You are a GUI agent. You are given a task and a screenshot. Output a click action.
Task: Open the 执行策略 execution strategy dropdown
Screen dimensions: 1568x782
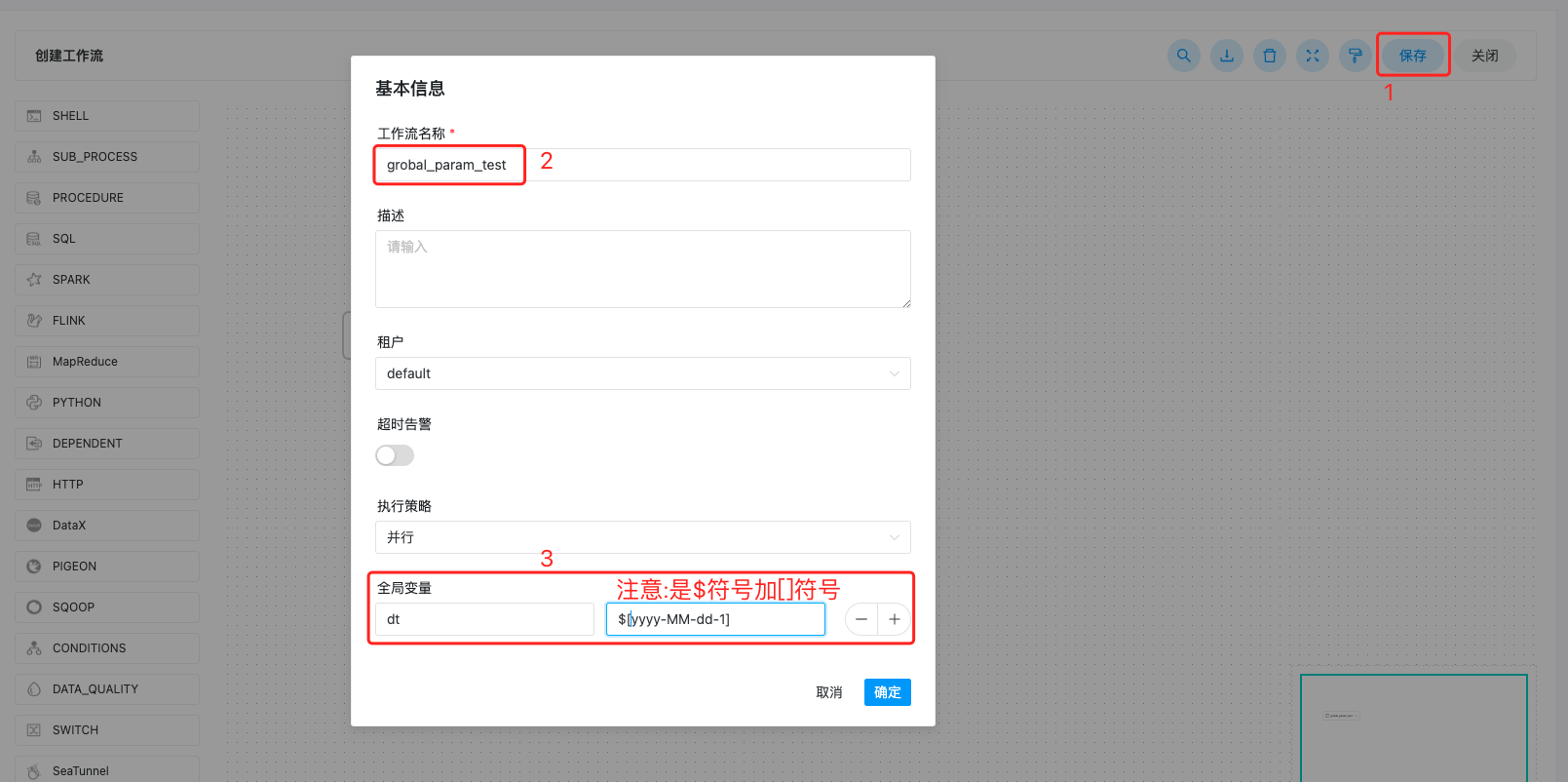click(643, 537)
